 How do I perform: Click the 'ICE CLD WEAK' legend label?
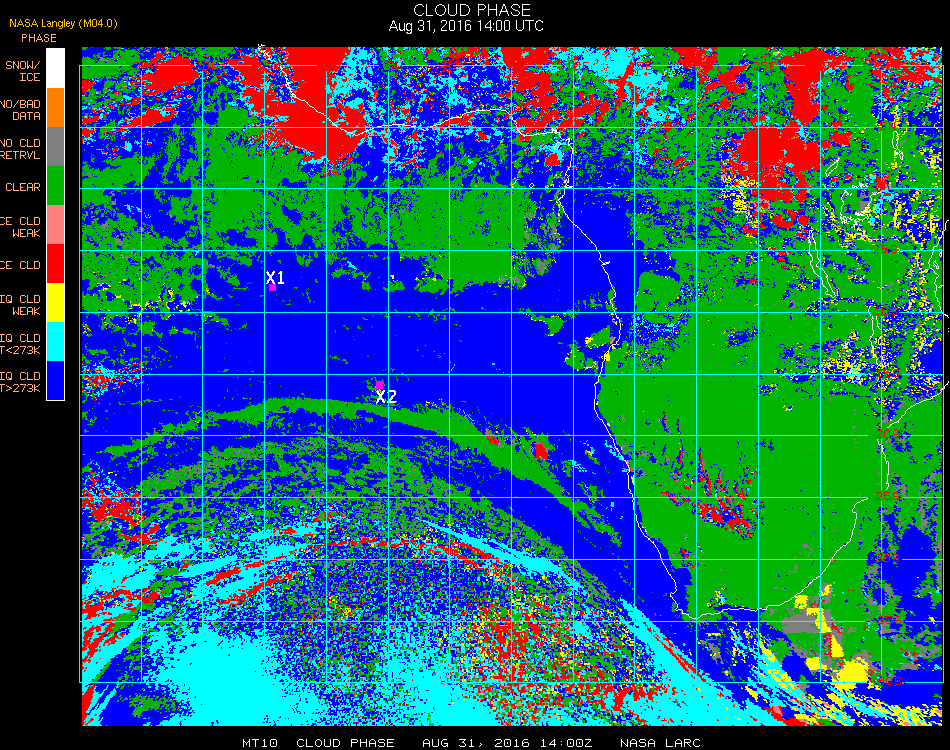click(x=21, y=227)
